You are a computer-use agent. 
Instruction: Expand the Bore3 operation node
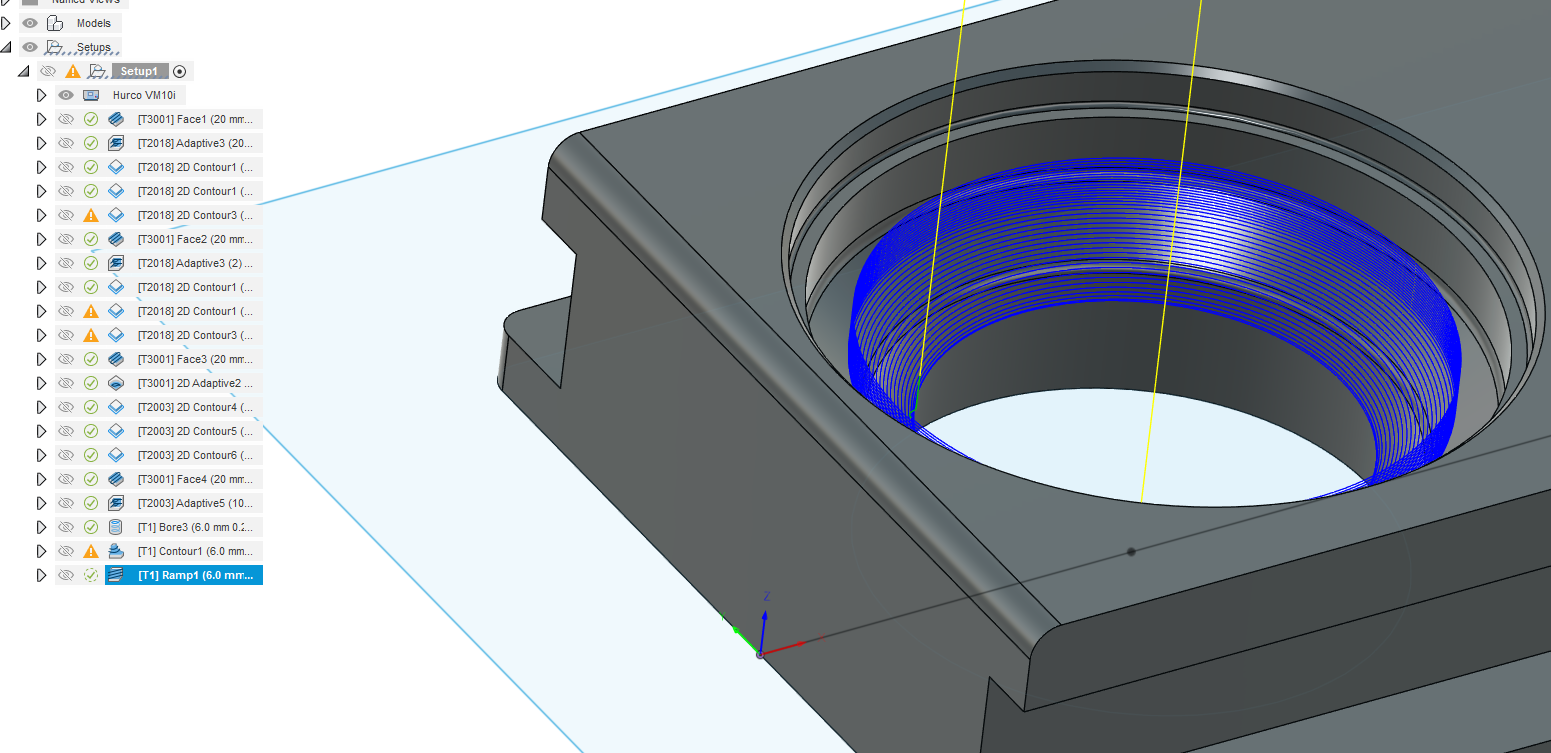pos(41,527)
